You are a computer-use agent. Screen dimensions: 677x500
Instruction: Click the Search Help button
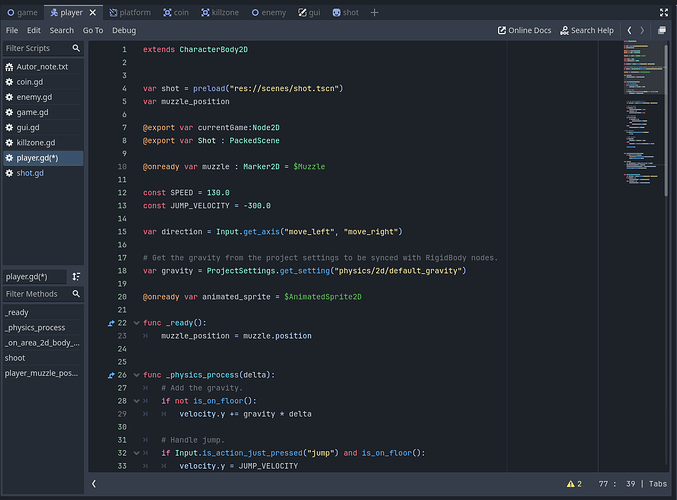pos(586,30)
